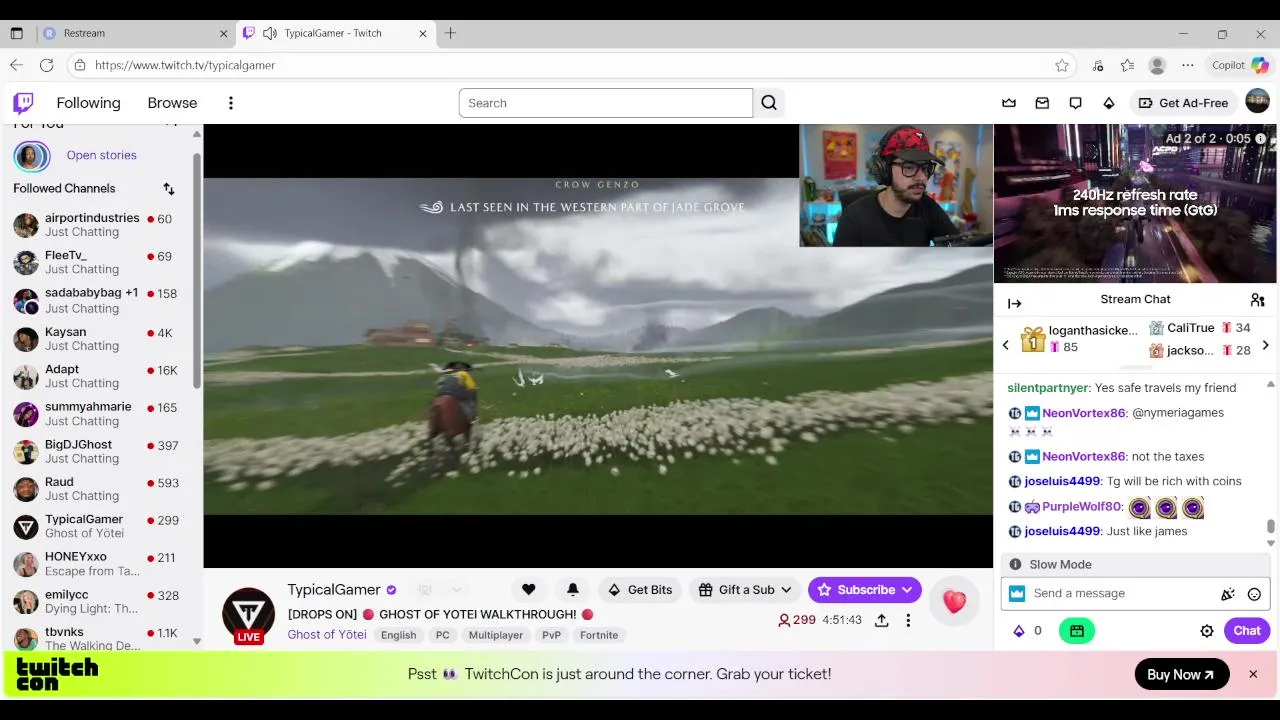Dismiss the TwitchCon banner

tap(1253, 675)
